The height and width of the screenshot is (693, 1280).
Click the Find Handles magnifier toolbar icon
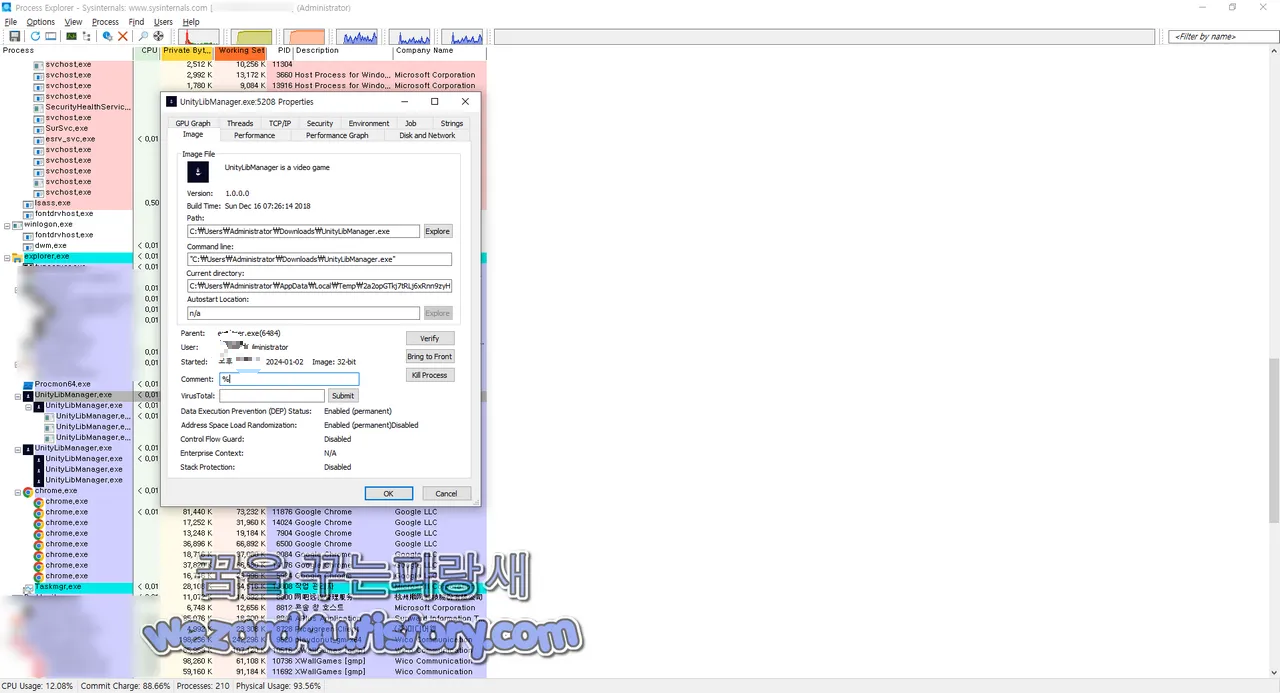pos(143,36)
